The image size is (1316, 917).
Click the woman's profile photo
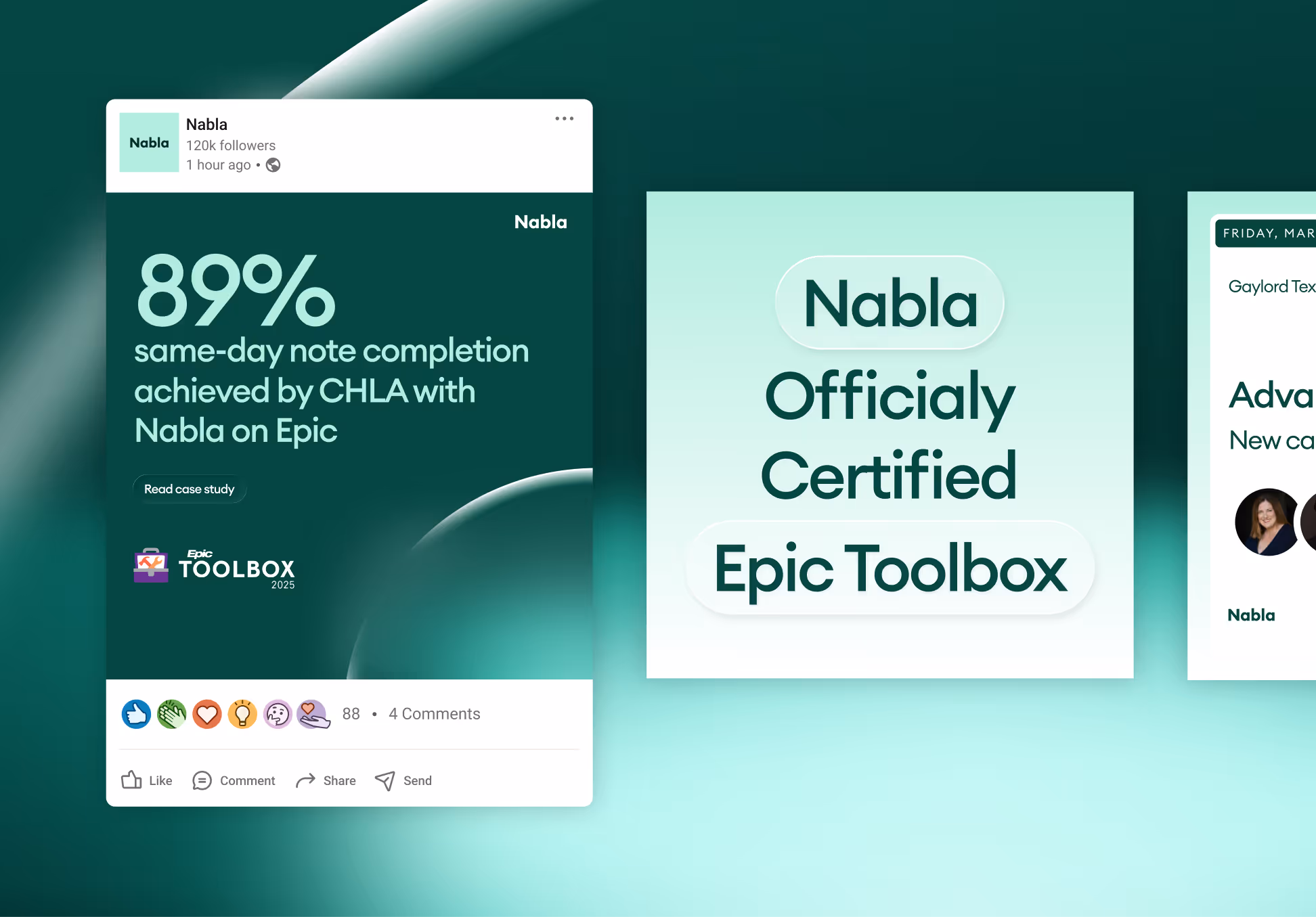point(1267,522)
